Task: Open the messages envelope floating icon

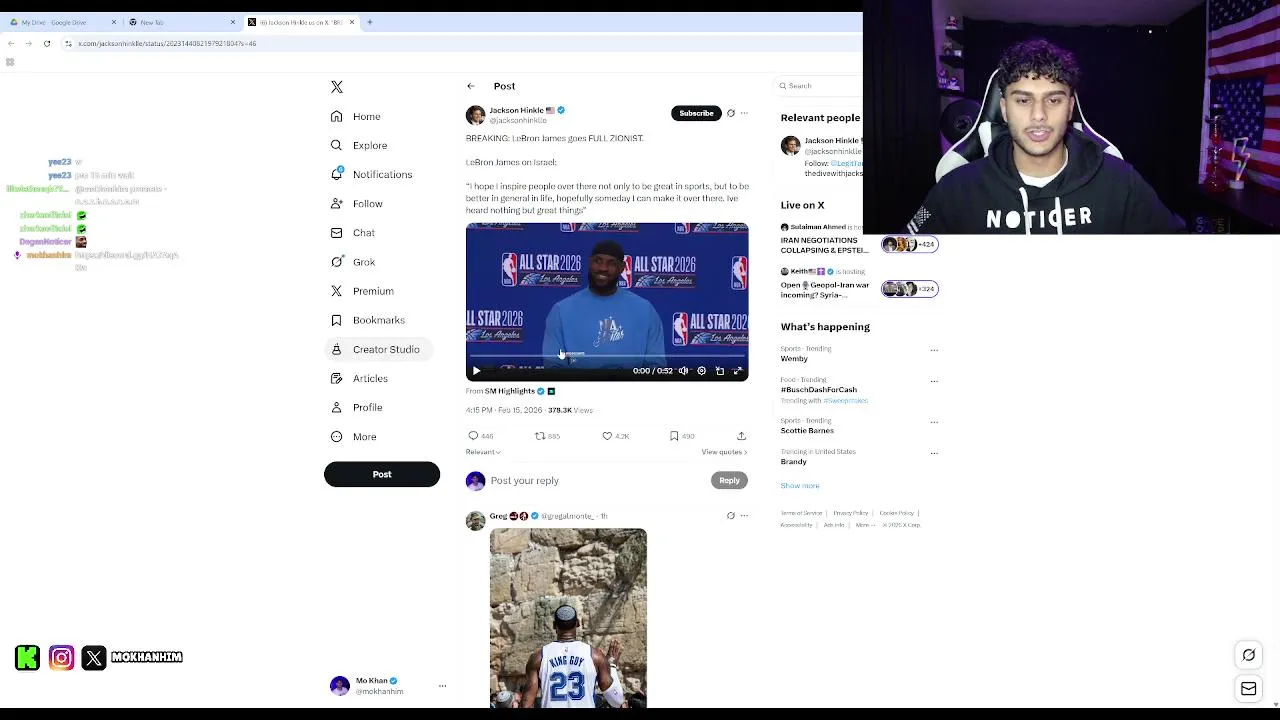Action: 1249,689
